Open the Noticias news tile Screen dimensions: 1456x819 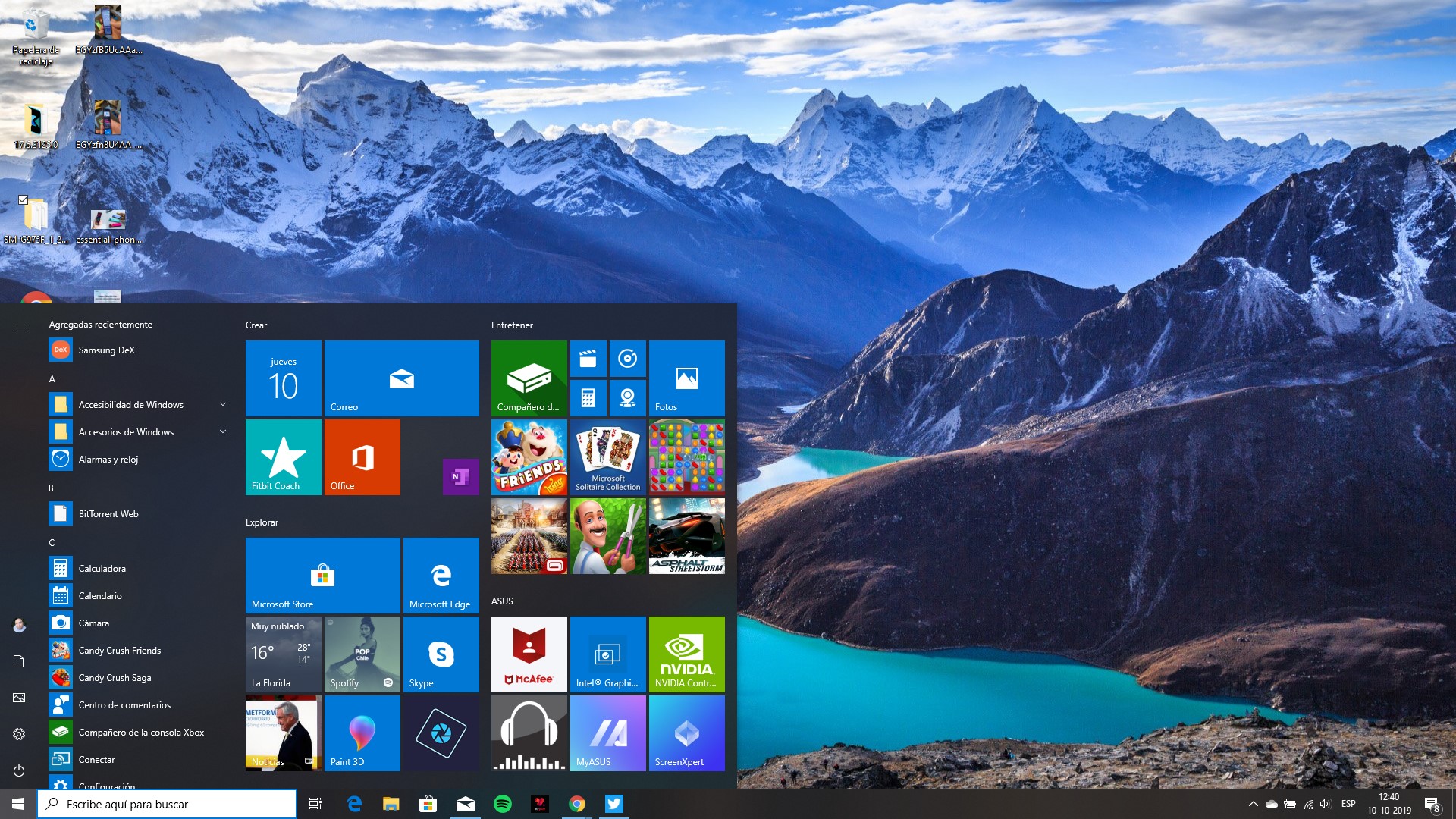pyautogui.click(x=284, y=733)
